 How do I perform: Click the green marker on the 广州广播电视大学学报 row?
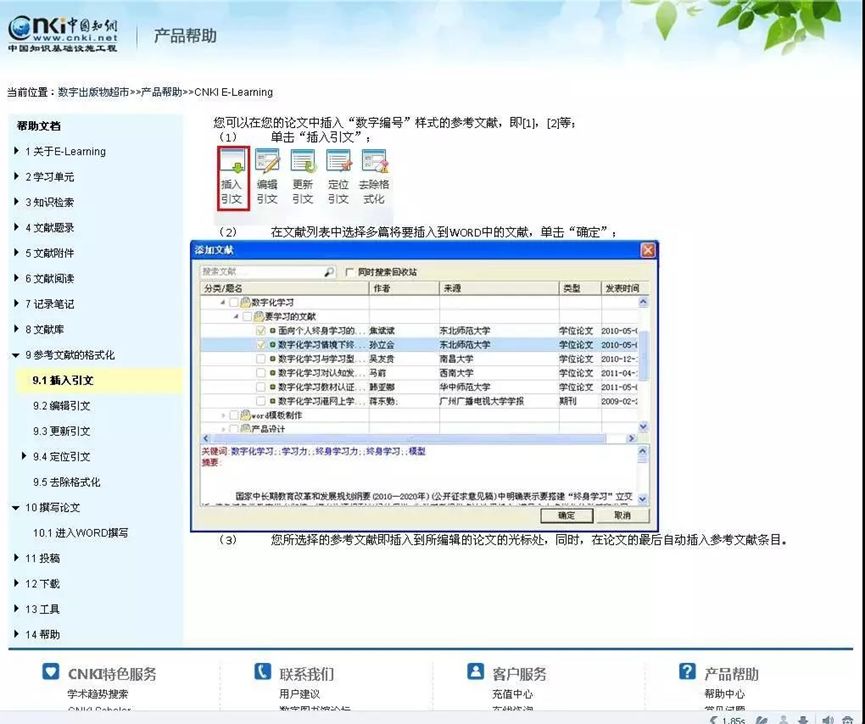click(273, 401)
